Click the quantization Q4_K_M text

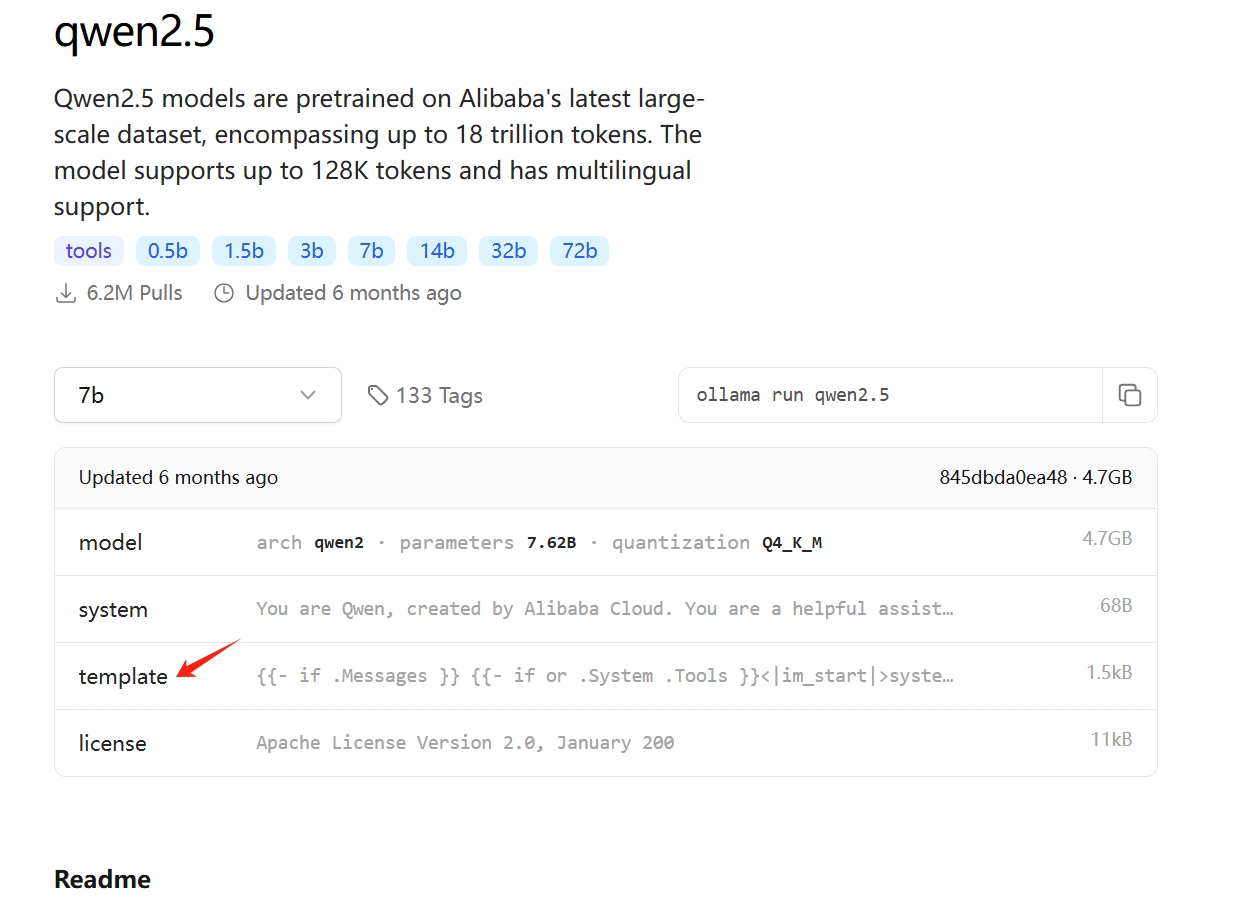click(x=717, y=542)
